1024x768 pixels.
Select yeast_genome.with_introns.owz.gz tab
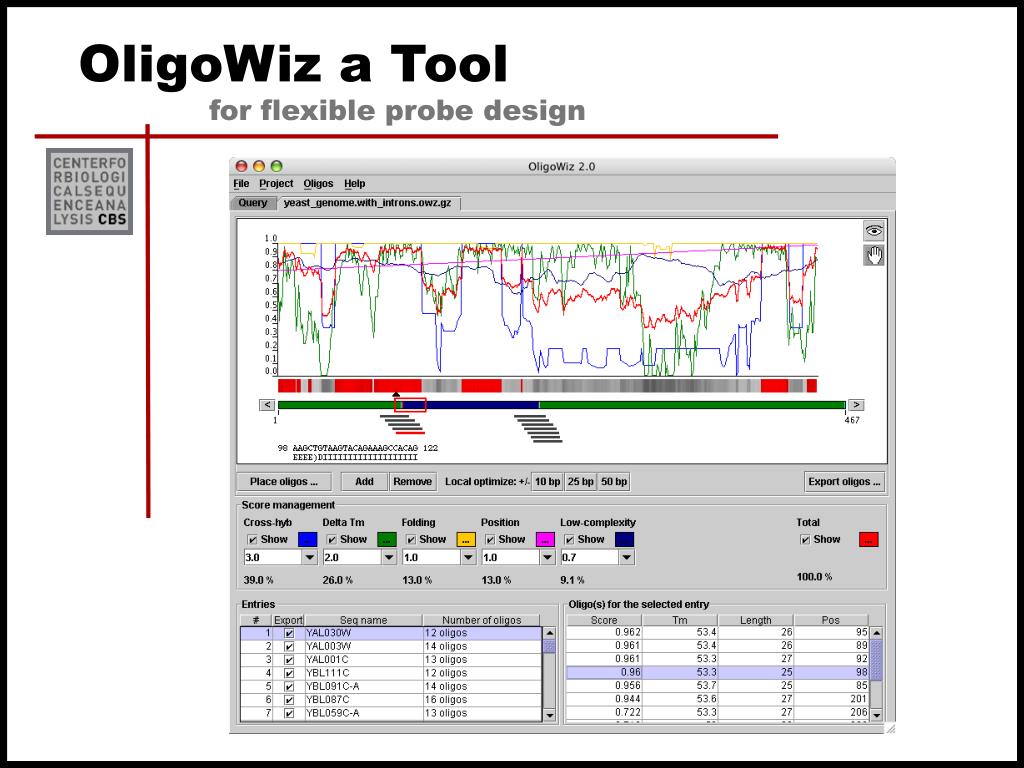pos(368,203)
